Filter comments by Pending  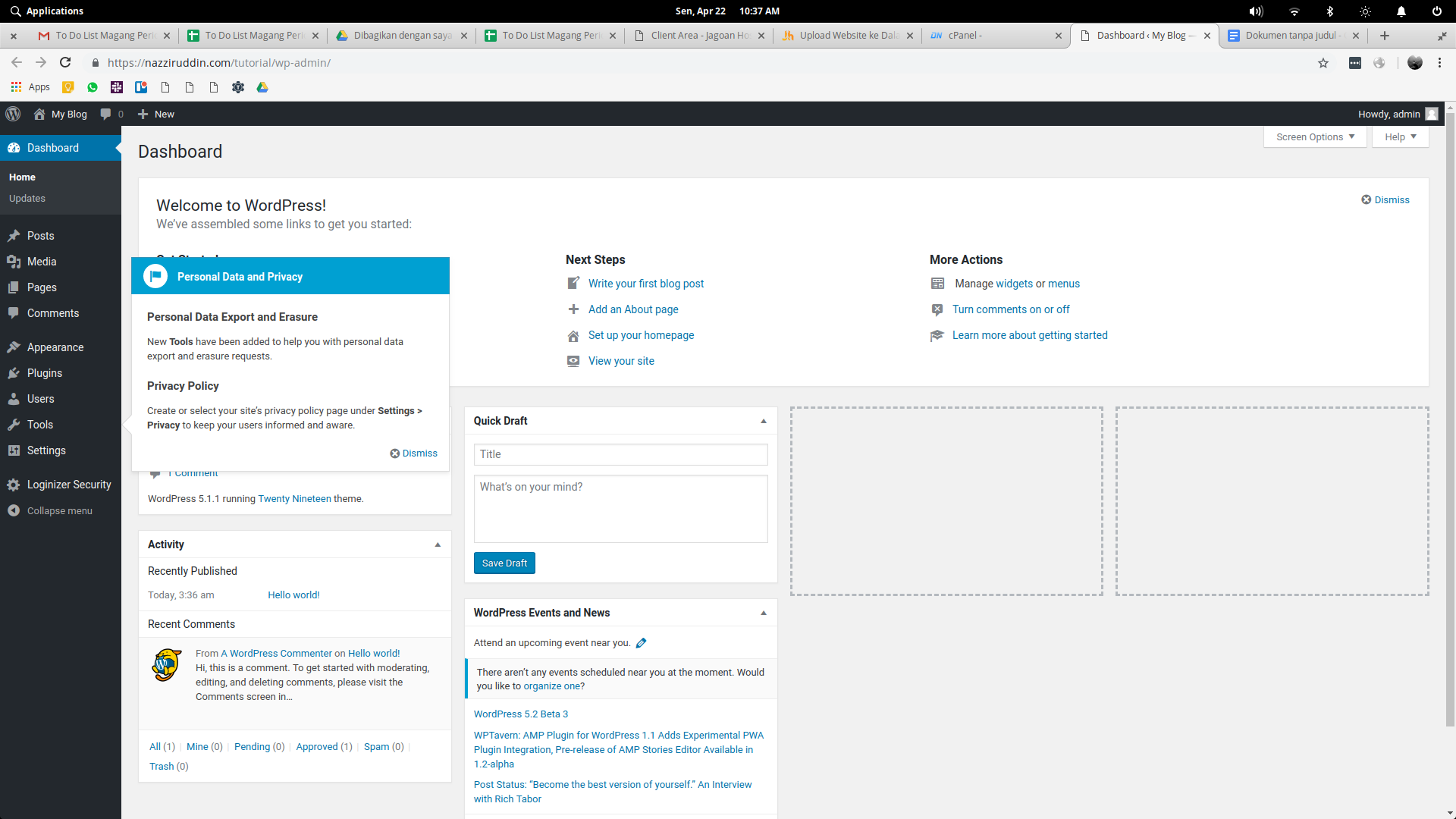(x=252, y=747)
